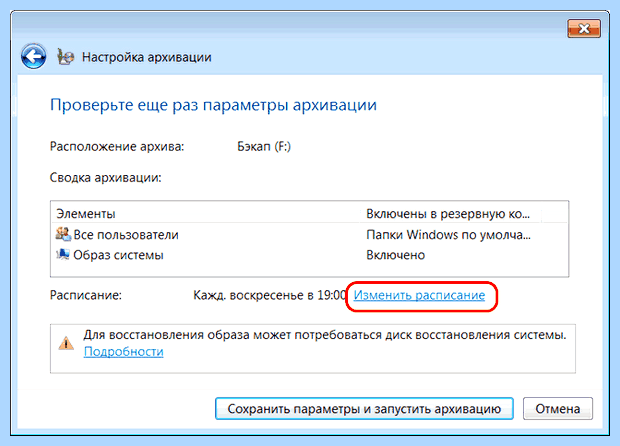Viewport: 620px width, 446px height.
Task: Click the Папки Windows по умолча... value
Action: pos(448,235)
